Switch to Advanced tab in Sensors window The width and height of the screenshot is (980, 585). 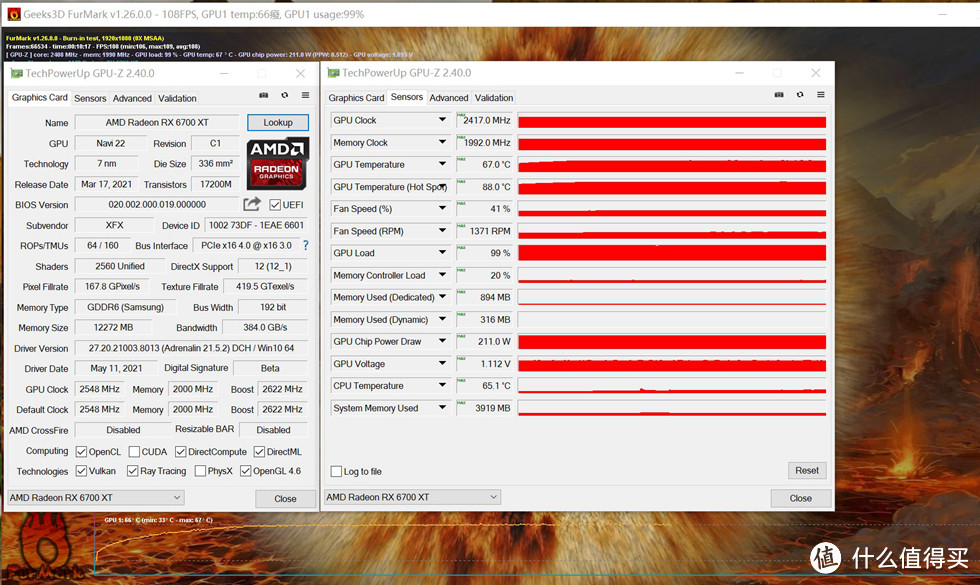coord(449,98)
